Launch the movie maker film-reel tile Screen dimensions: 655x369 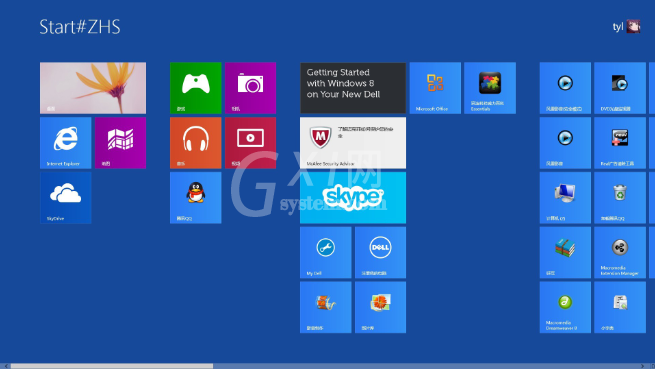click(325, 307)
